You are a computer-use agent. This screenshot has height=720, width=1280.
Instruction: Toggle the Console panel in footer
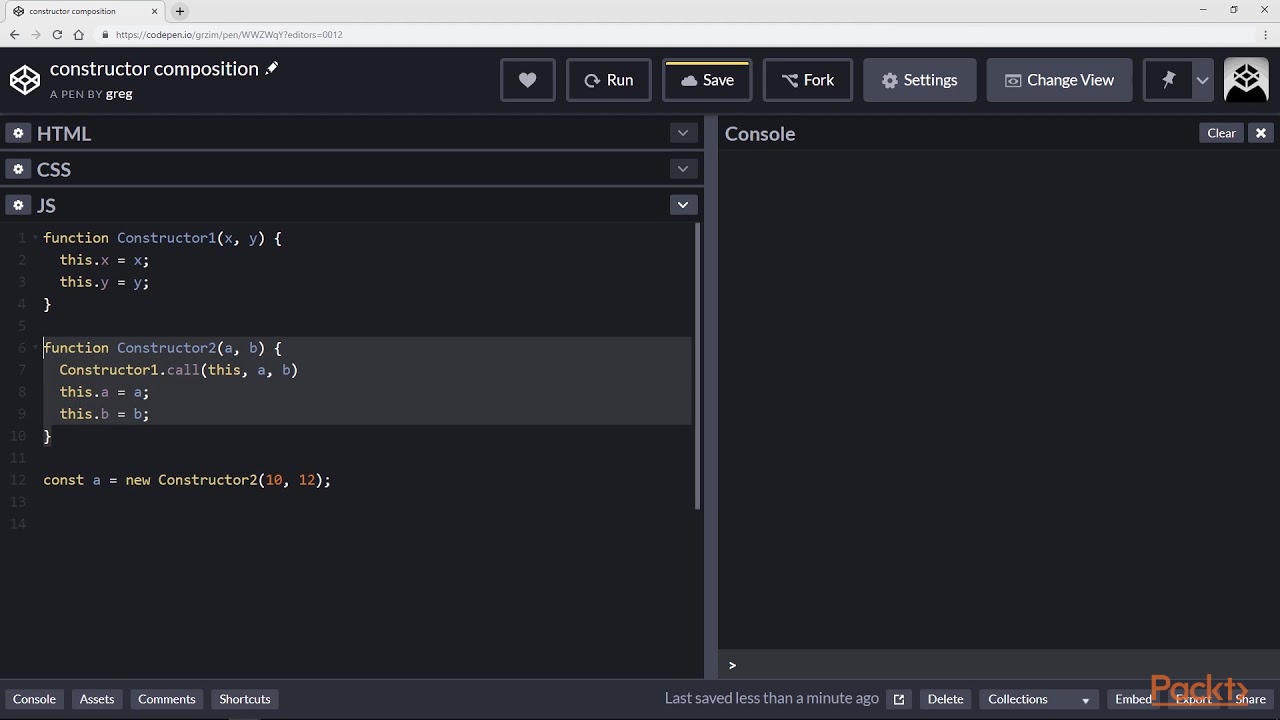[34, 699]
